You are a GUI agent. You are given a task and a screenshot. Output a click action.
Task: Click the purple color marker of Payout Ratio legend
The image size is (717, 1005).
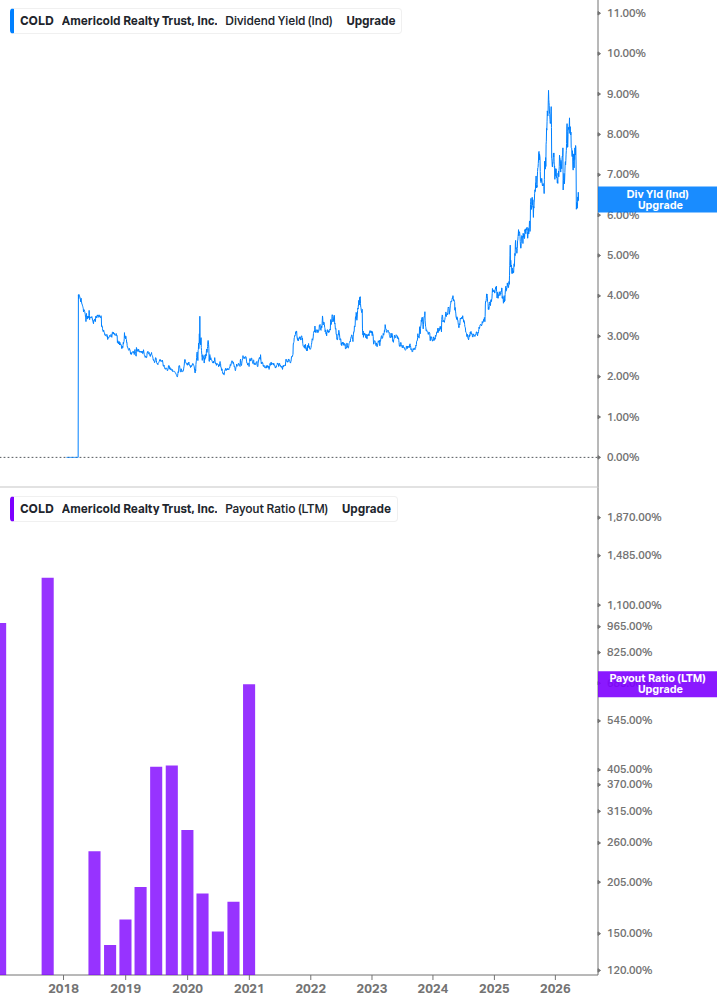[12, 509]
